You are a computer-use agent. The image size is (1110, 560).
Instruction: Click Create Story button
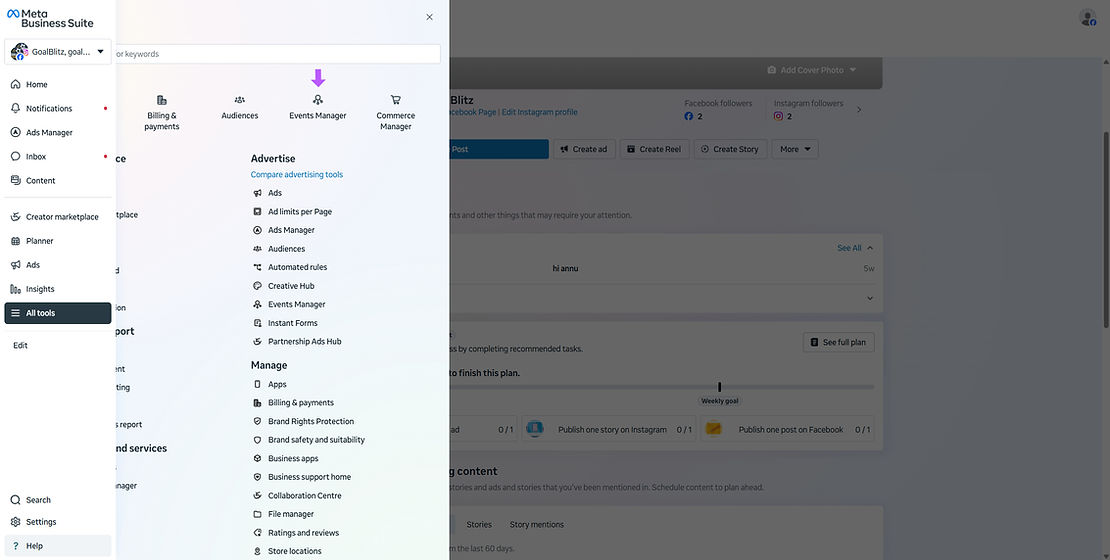click(x=730, y=149)
